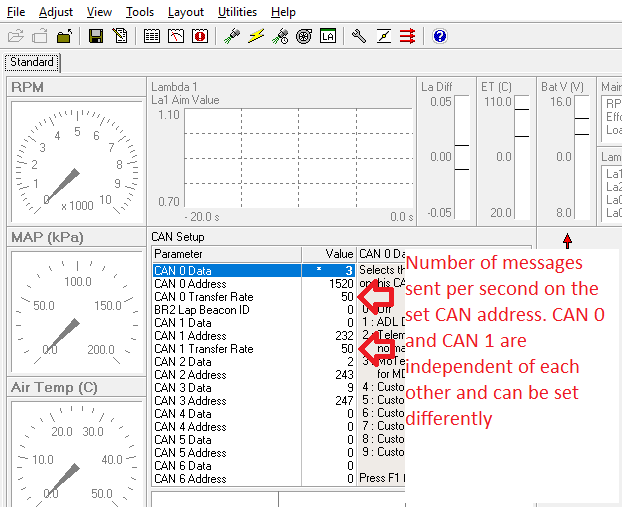Click the Value column header

click(340, 255)
